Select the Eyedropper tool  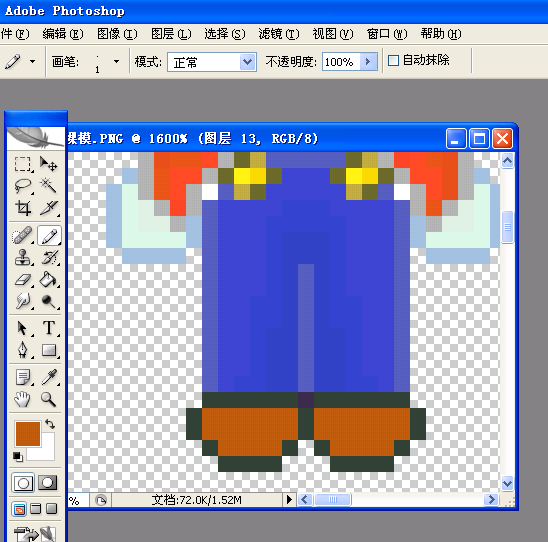pyautogui.click(x=49, y=377)
